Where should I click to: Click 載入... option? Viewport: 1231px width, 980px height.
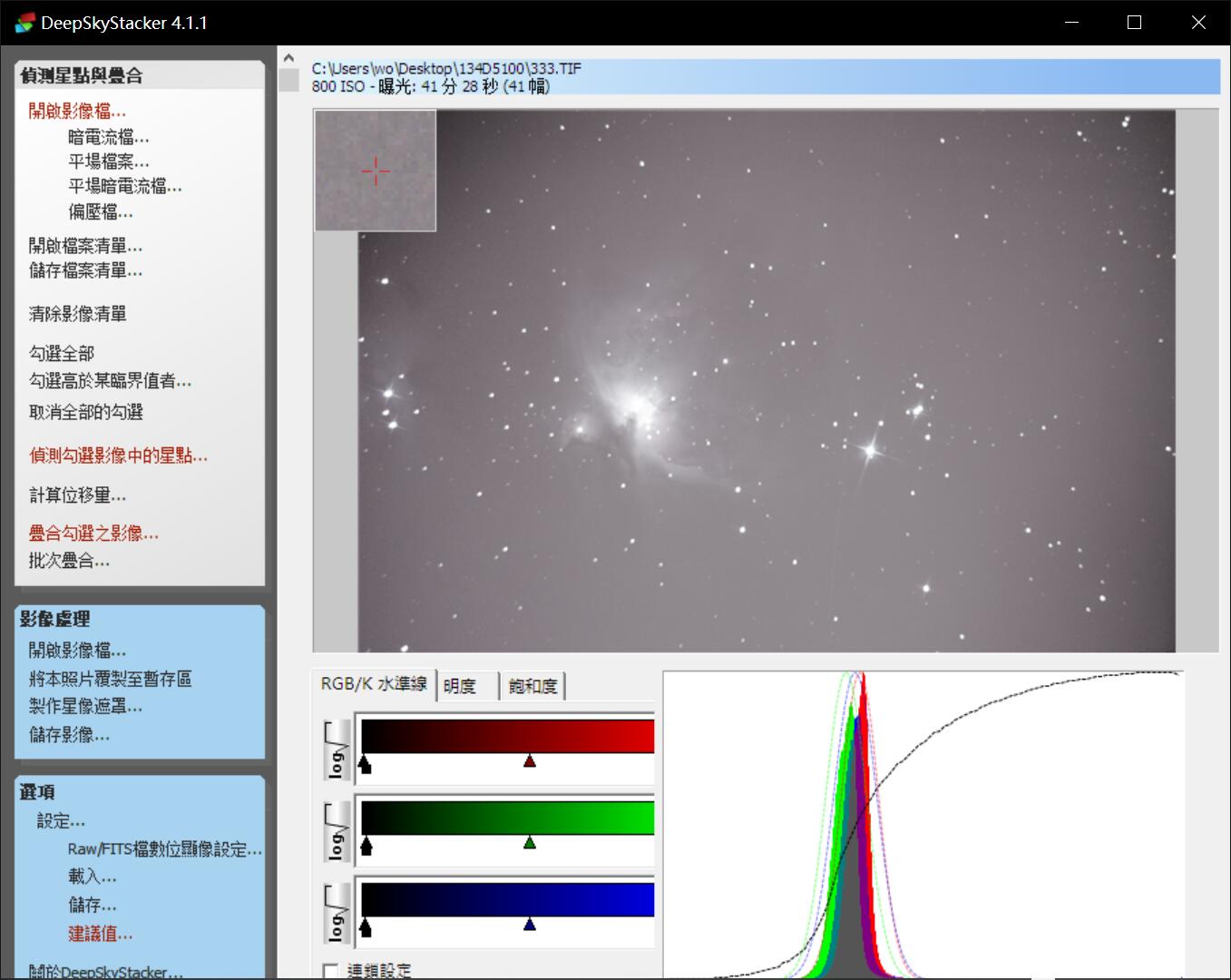click(x=93, y=877)
